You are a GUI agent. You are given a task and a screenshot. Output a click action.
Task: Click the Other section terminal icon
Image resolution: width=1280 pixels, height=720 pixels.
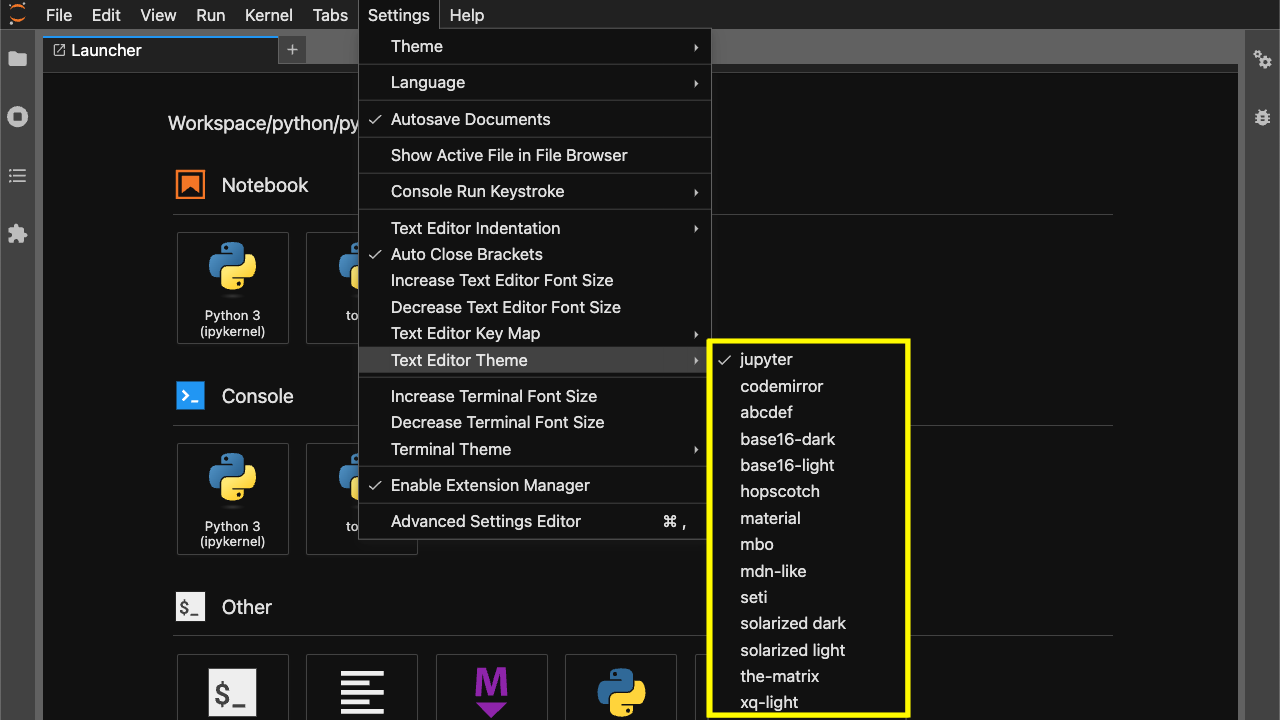tap(190, 607)
